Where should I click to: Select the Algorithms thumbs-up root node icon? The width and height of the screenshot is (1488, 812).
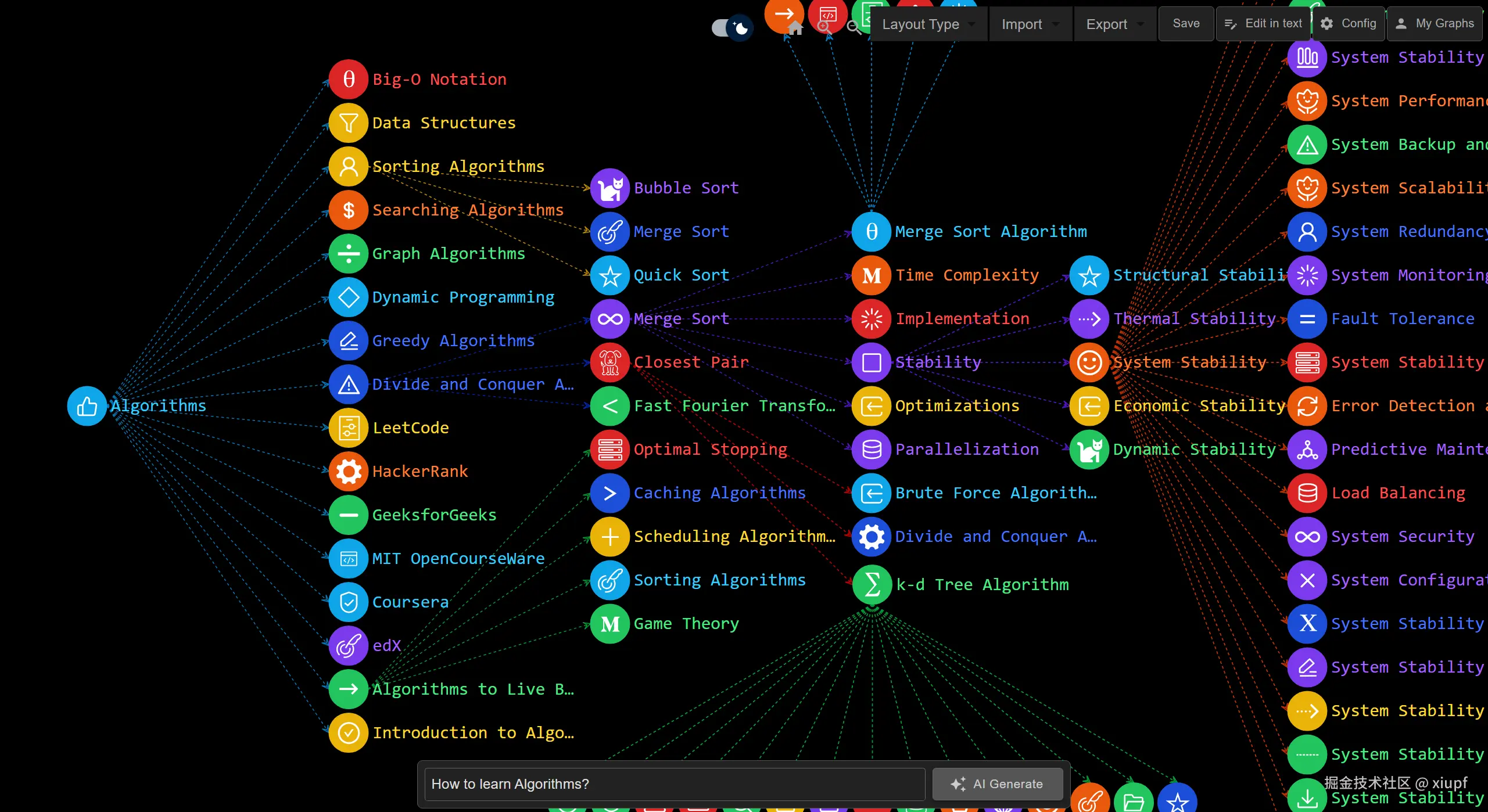click(x=87, y=406)
